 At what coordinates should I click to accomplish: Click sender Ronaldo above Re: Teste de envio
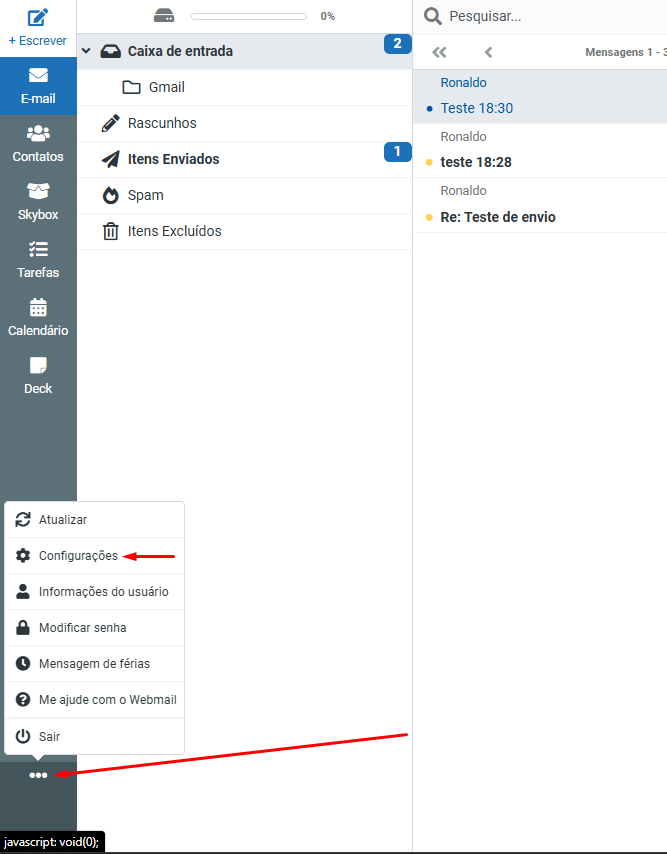coord(463,191)
